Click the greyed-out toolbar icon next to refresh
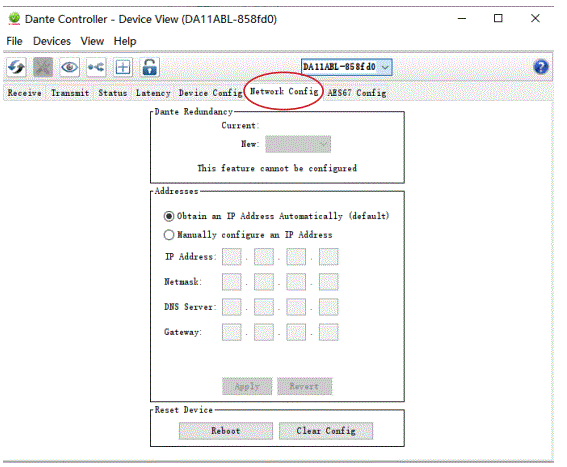 (43, 67)
